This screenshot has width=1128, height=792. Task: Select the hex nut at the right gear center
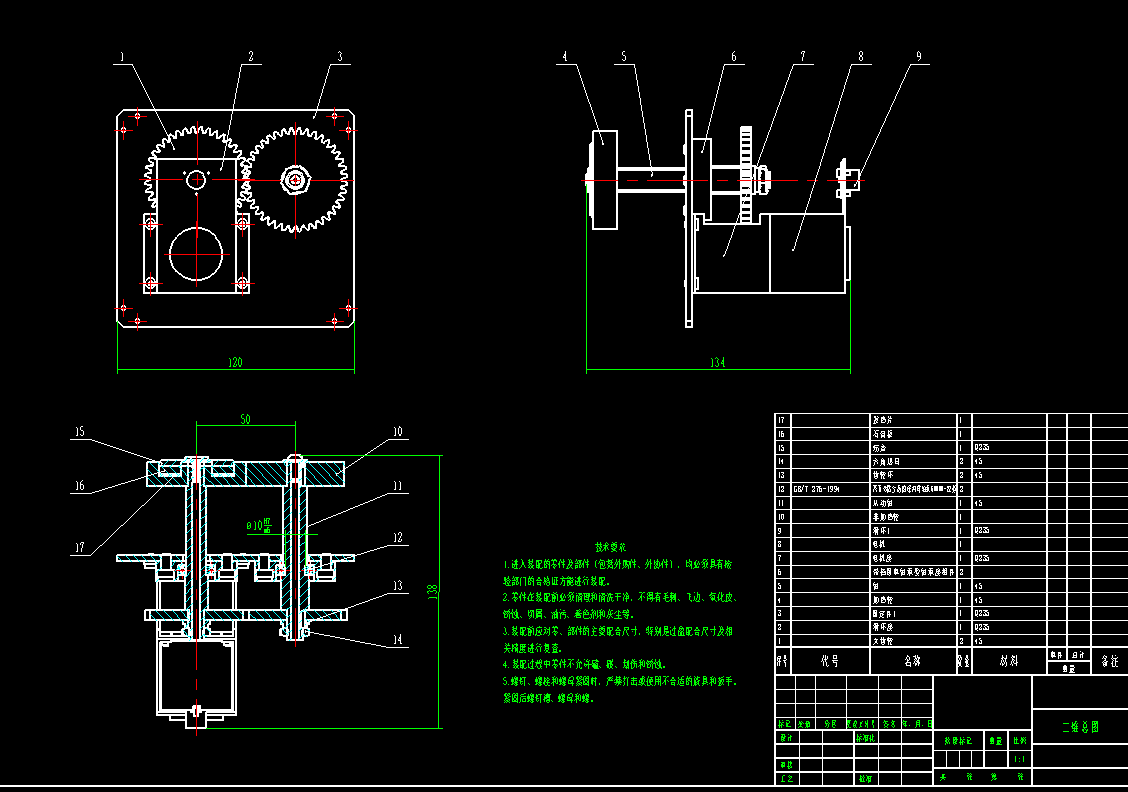coord(295,180)
